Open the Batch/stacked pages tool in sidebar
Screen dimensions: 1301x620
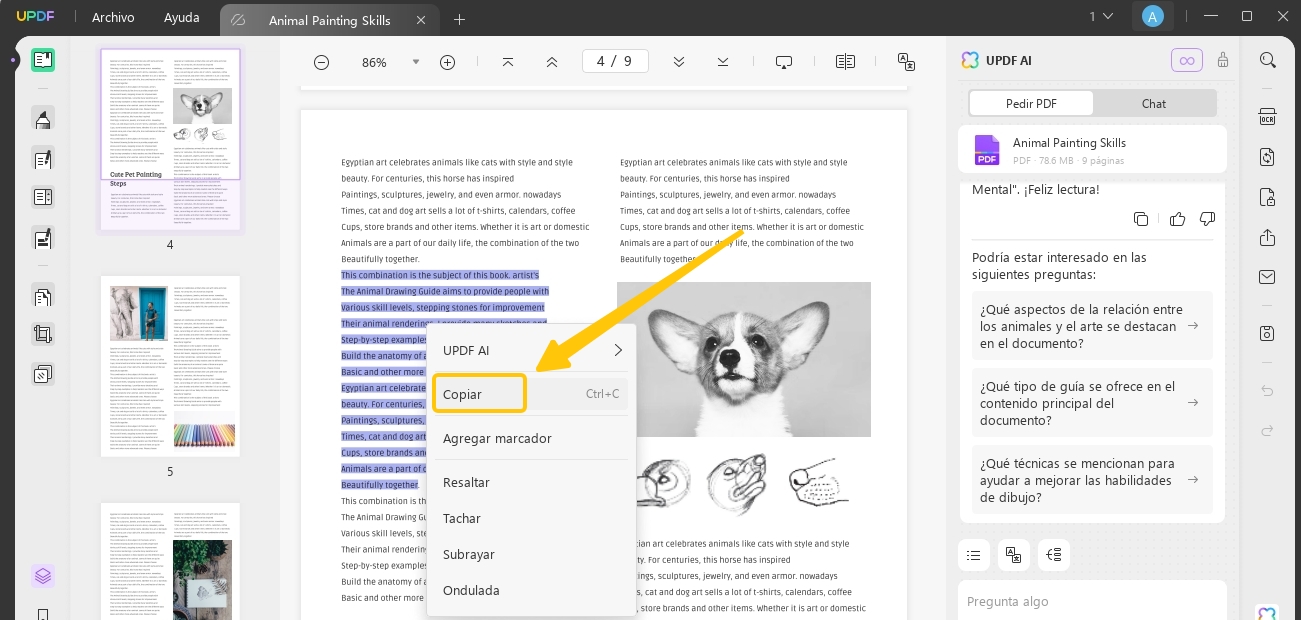coord(43,374)
